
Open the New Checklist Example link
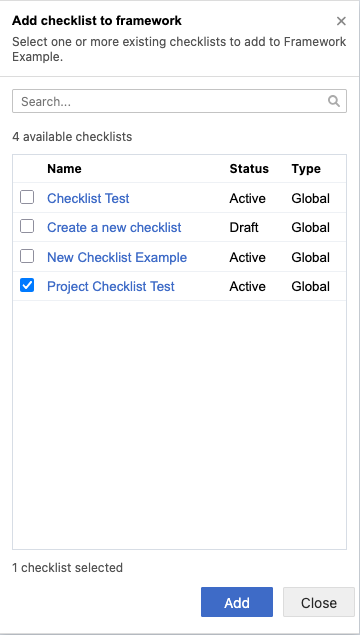coord(117,257)
